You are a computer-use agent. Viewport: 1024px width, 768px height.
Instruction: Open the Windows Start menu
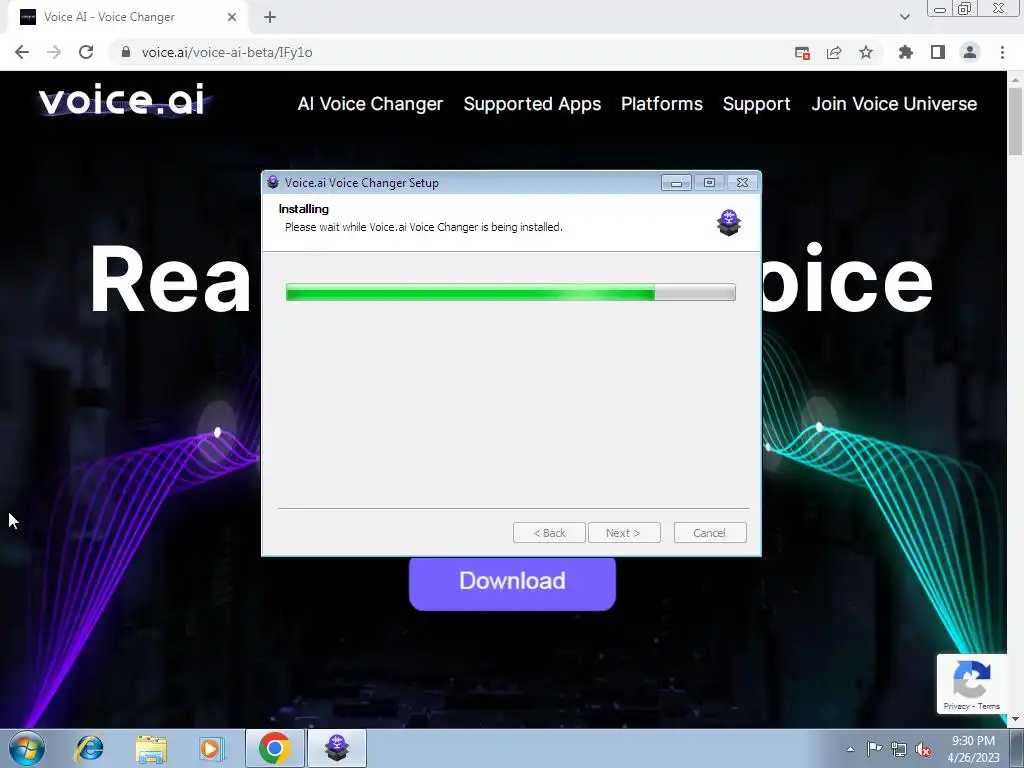click(x=27, y=748)
